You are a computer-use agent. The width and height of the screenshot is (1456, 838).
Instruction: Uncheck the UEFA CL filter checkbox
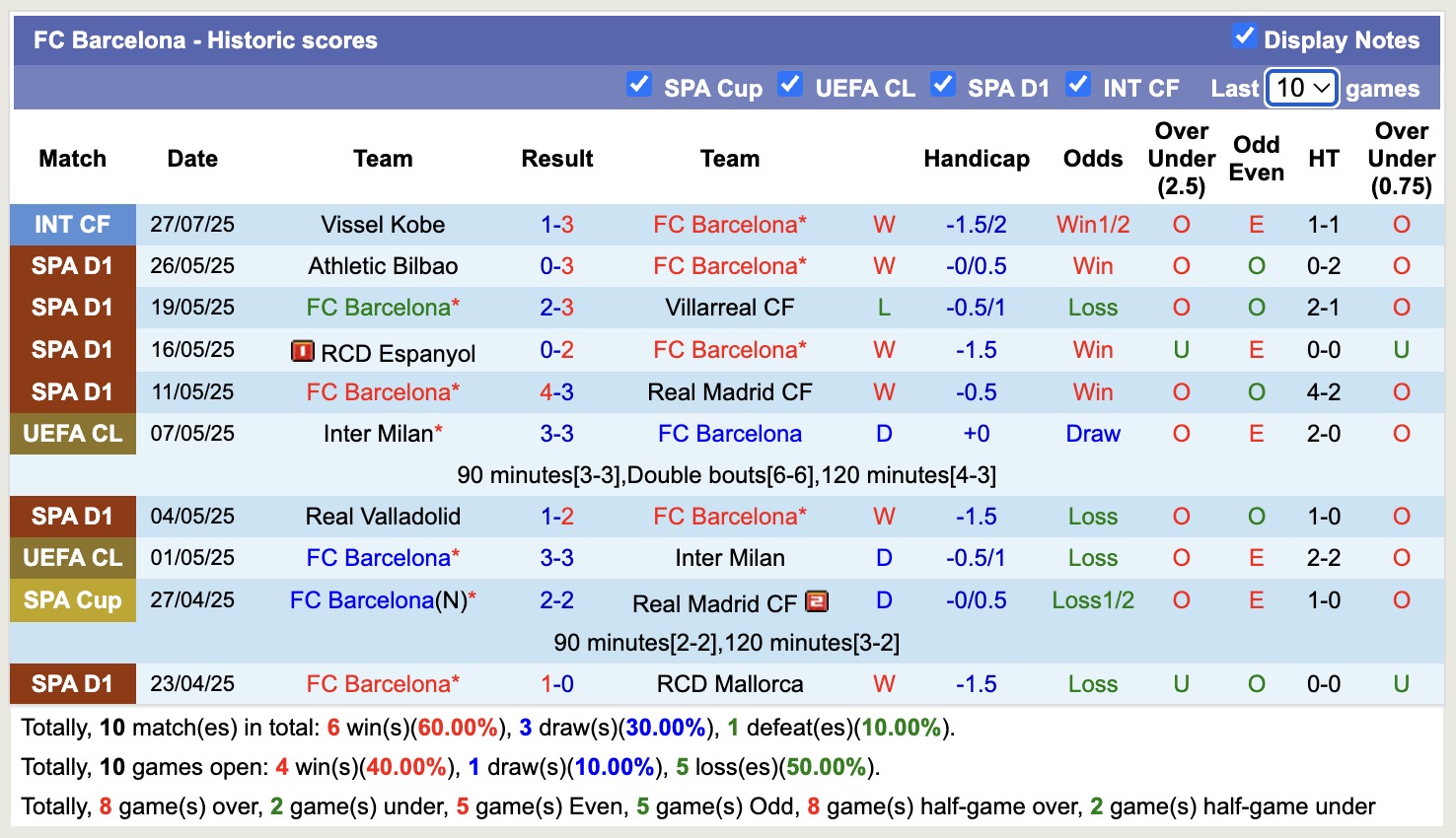coord(790,85)
